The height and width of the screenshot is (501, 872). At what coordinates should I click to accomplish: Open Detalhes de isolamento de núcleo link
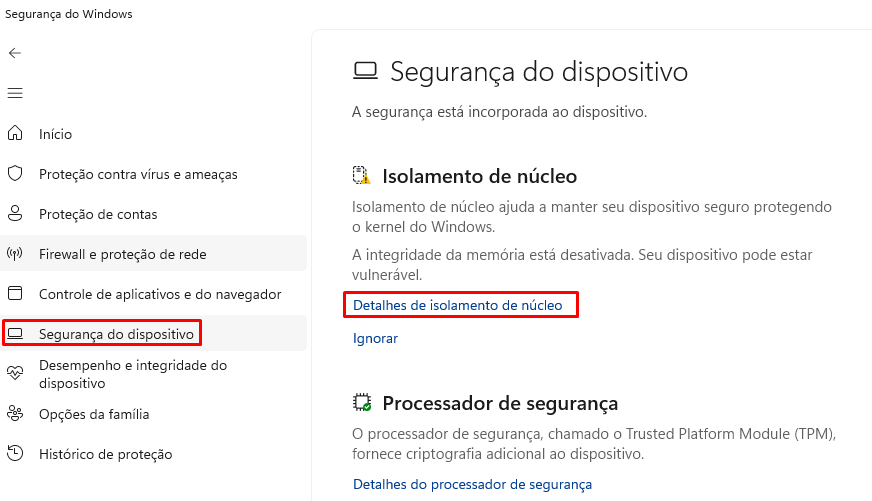tap(458, 304)
